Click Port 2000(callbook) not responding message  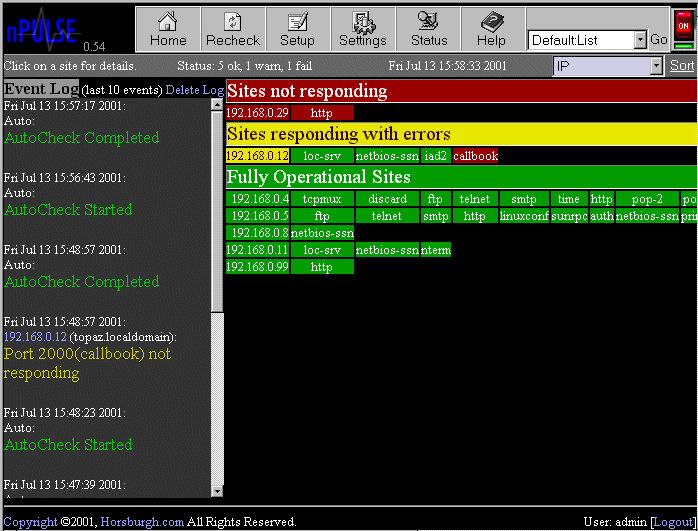click(87, 363)
